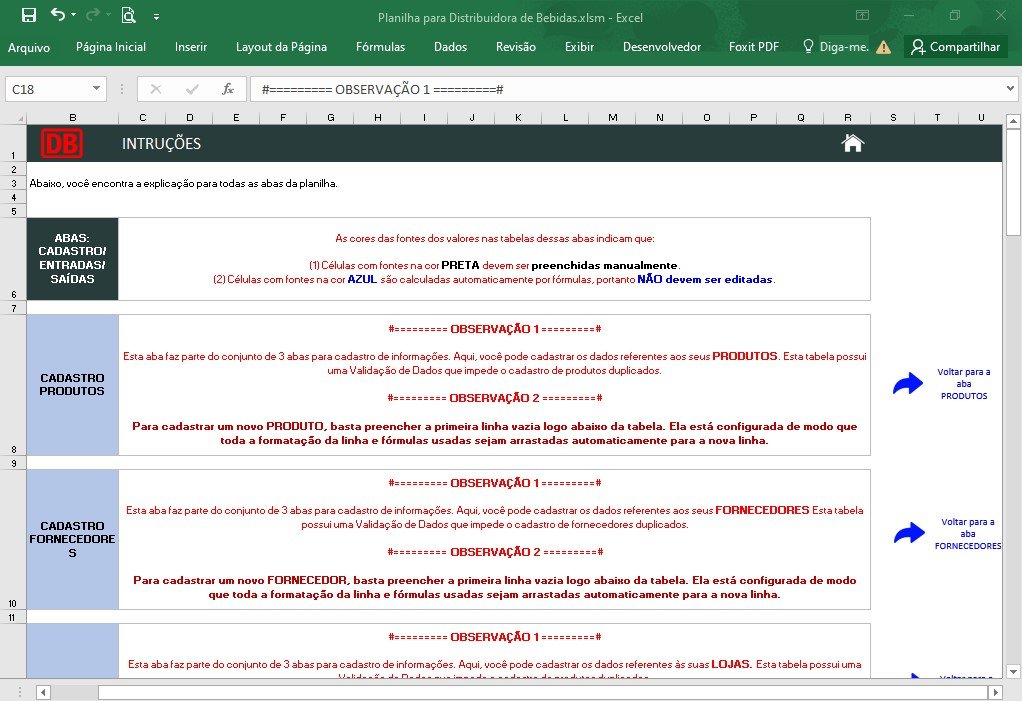Click the white home icon in header

pos(853,142)
